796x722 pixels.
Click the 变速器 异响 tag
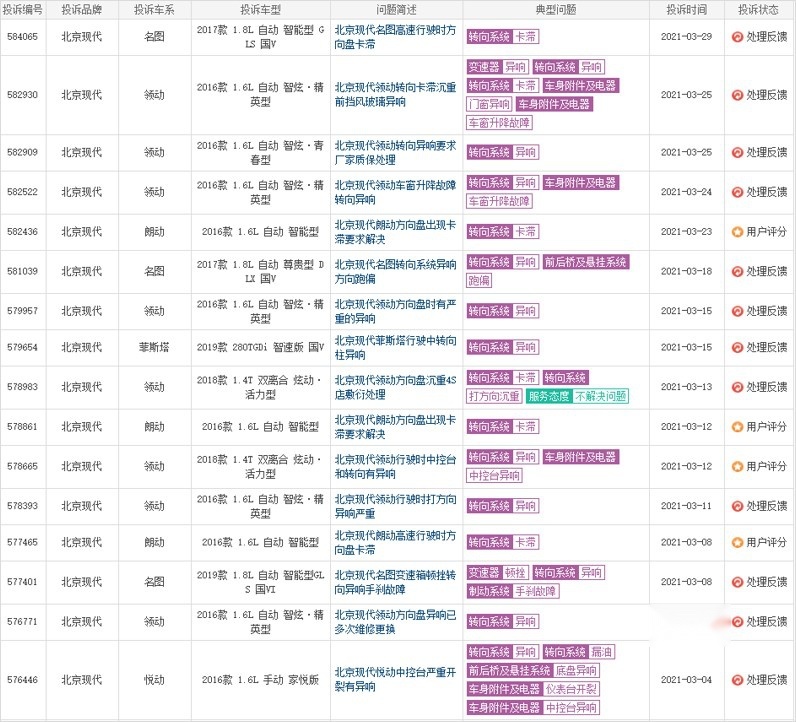498,67
